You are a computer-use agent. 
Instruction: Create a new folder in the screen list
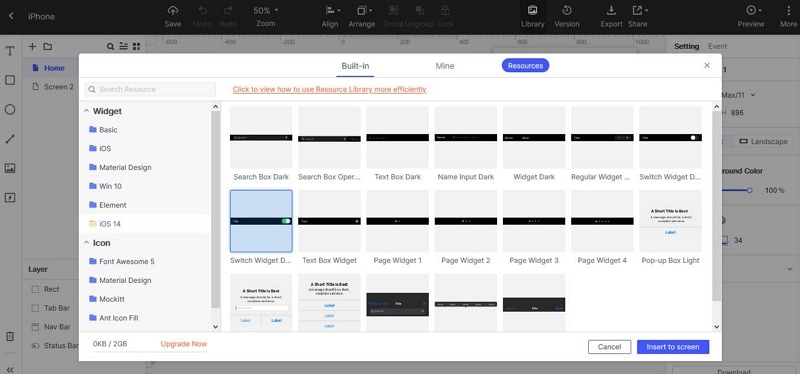coord(47,46)
